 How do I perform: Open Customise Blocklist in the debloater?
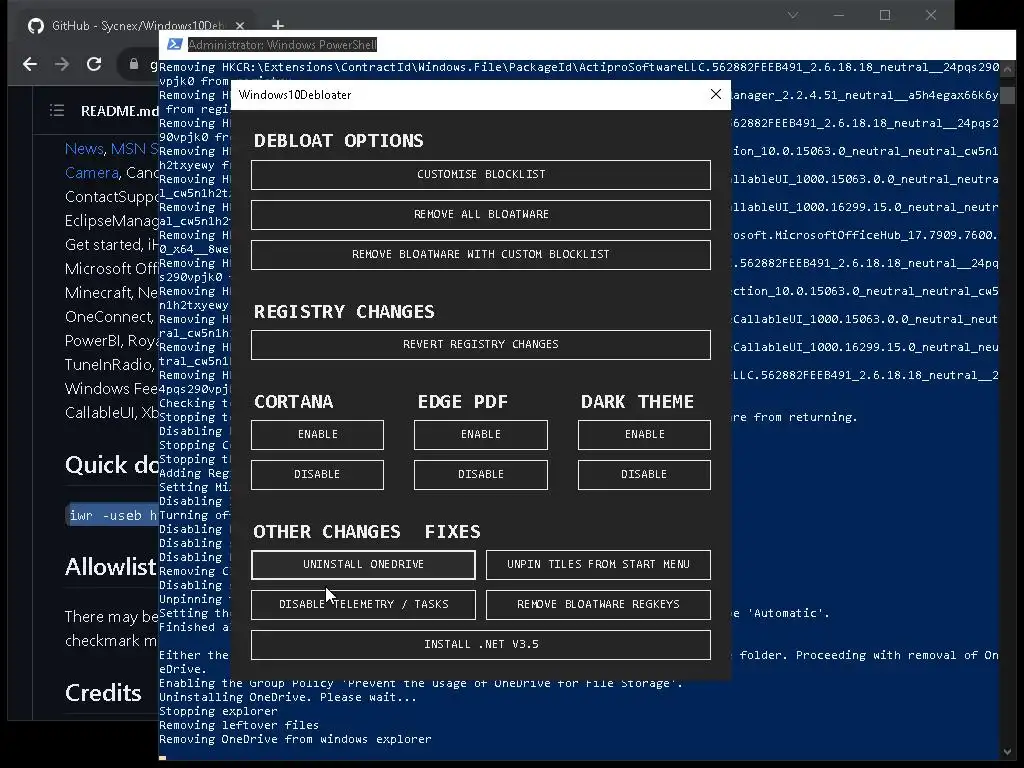[481, 174]
